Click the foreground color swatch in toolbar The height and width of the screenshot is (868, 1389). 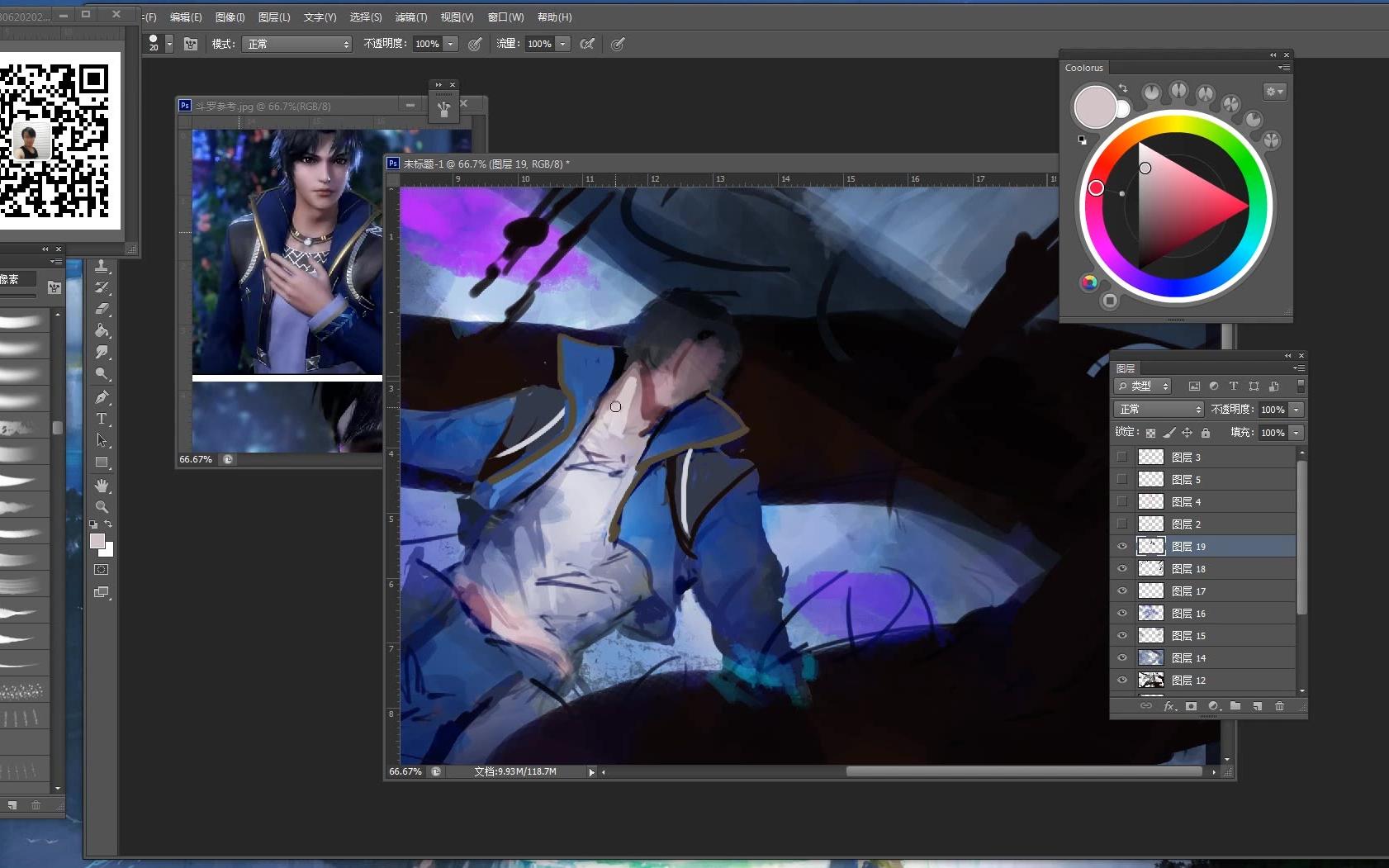pos(97,541)
